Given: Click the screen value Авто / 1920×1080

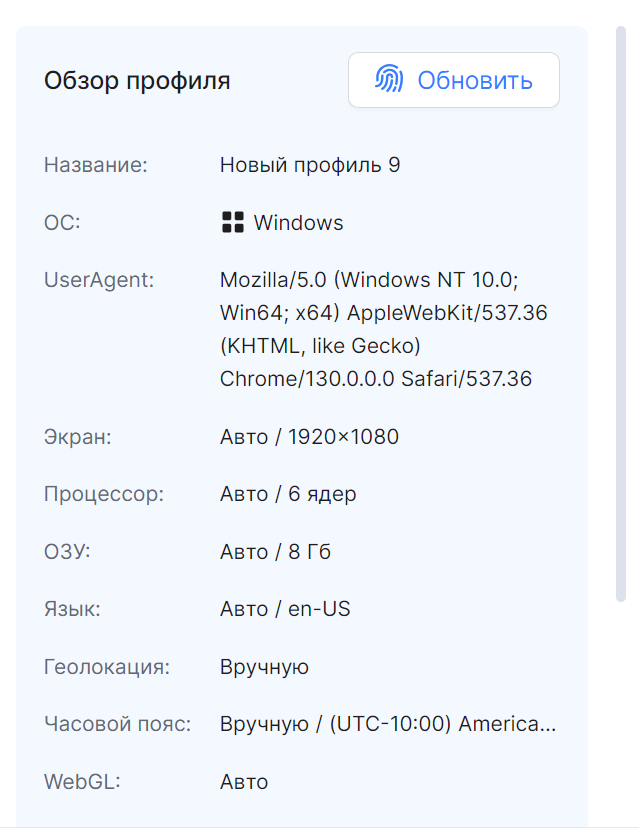Looking at the screenshot, I should point(309,437).
